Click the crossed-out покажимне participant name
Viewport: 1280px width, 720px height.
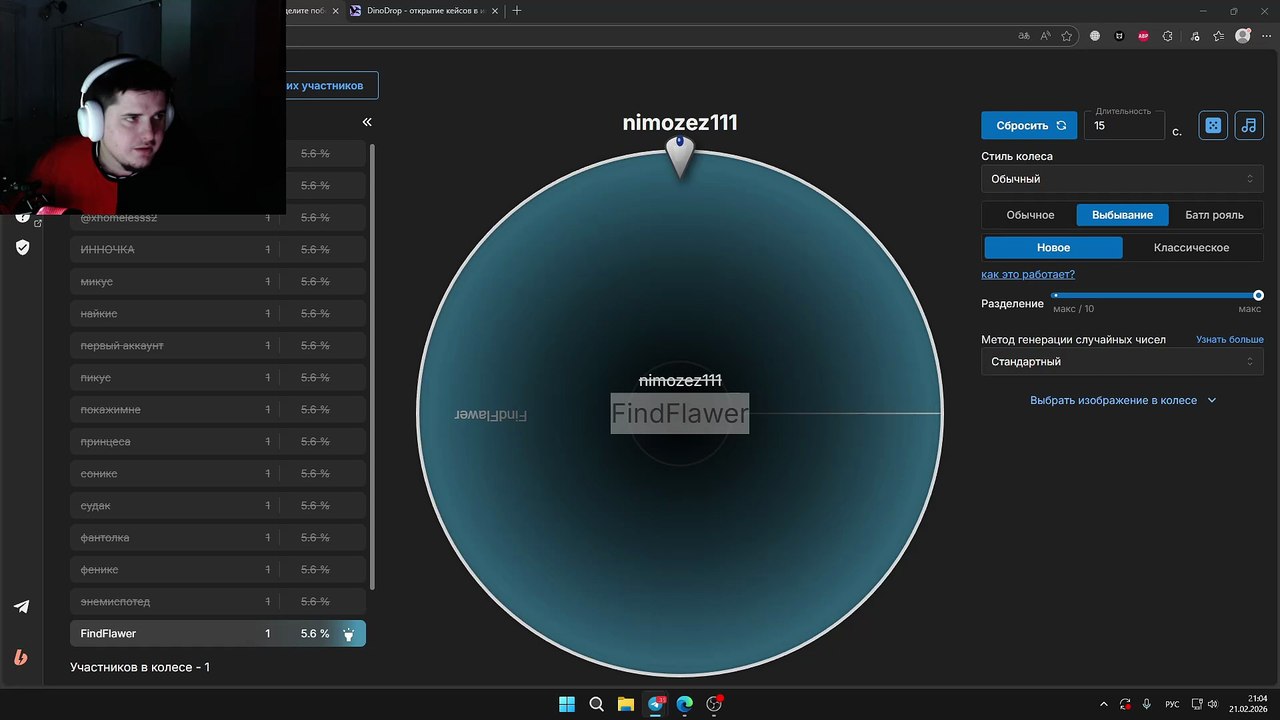click(x=110, y=410)
